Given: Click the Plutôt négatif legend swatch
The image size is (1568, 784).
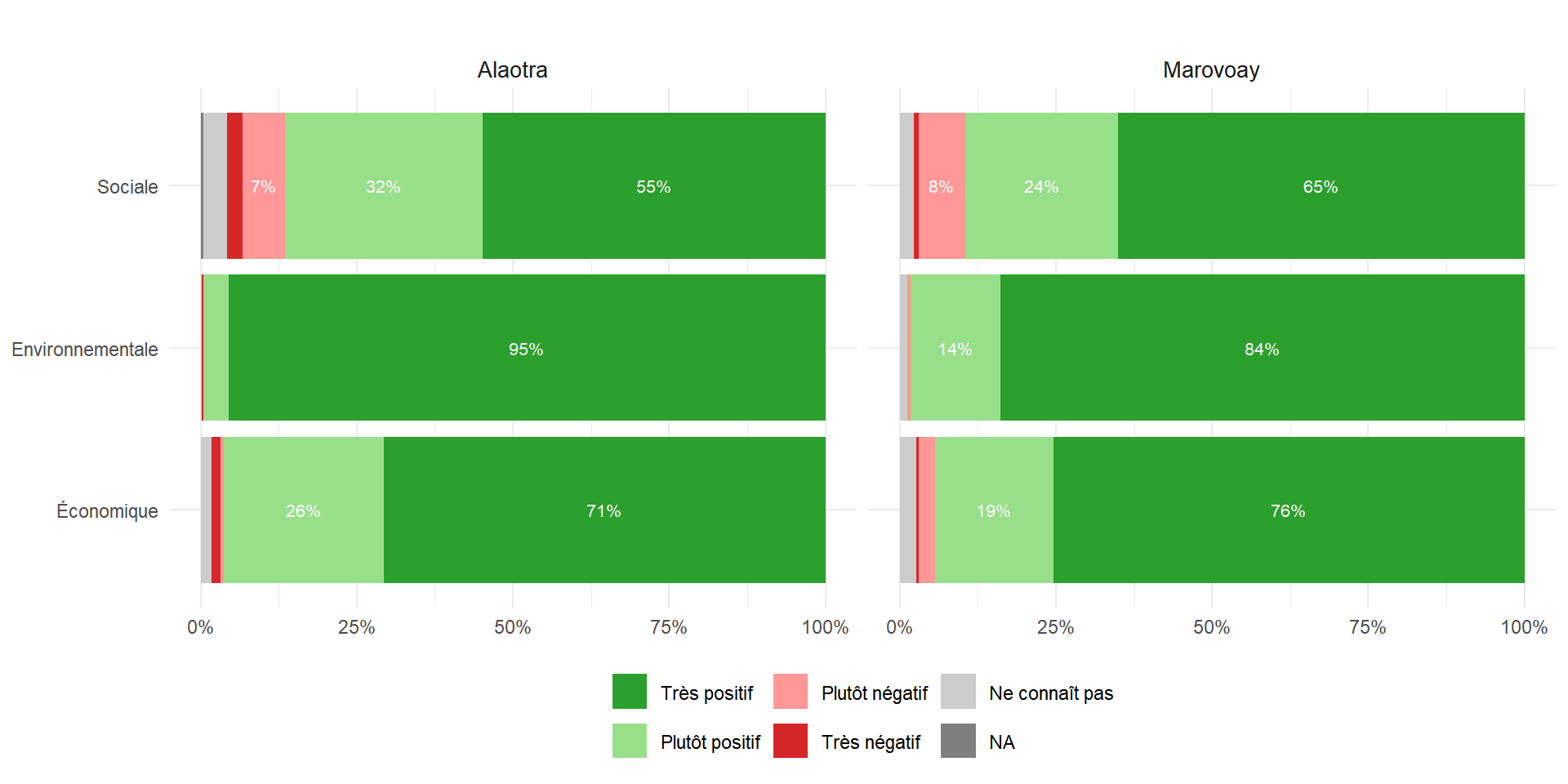Looking at the screenshot, I should coord(790,691).
